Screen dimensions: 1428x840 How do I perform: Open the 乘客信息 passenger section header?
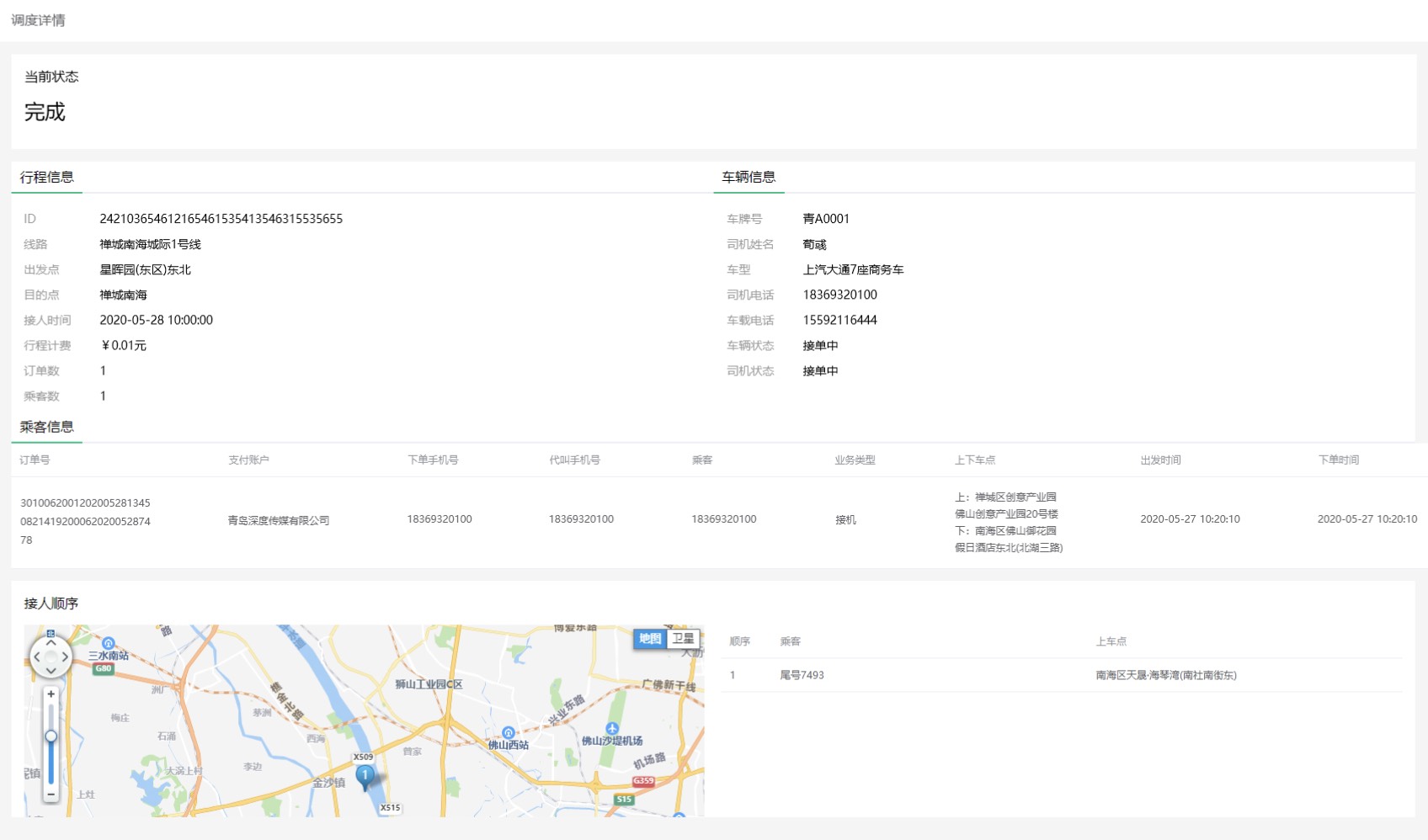(46, 427)
